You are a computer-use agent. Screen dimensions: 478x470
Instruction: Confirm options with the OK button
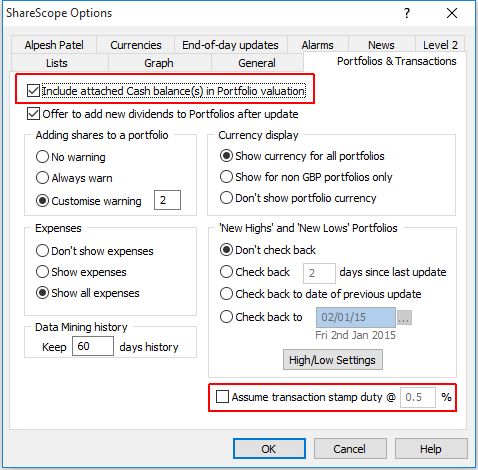[x=269, y=449]
